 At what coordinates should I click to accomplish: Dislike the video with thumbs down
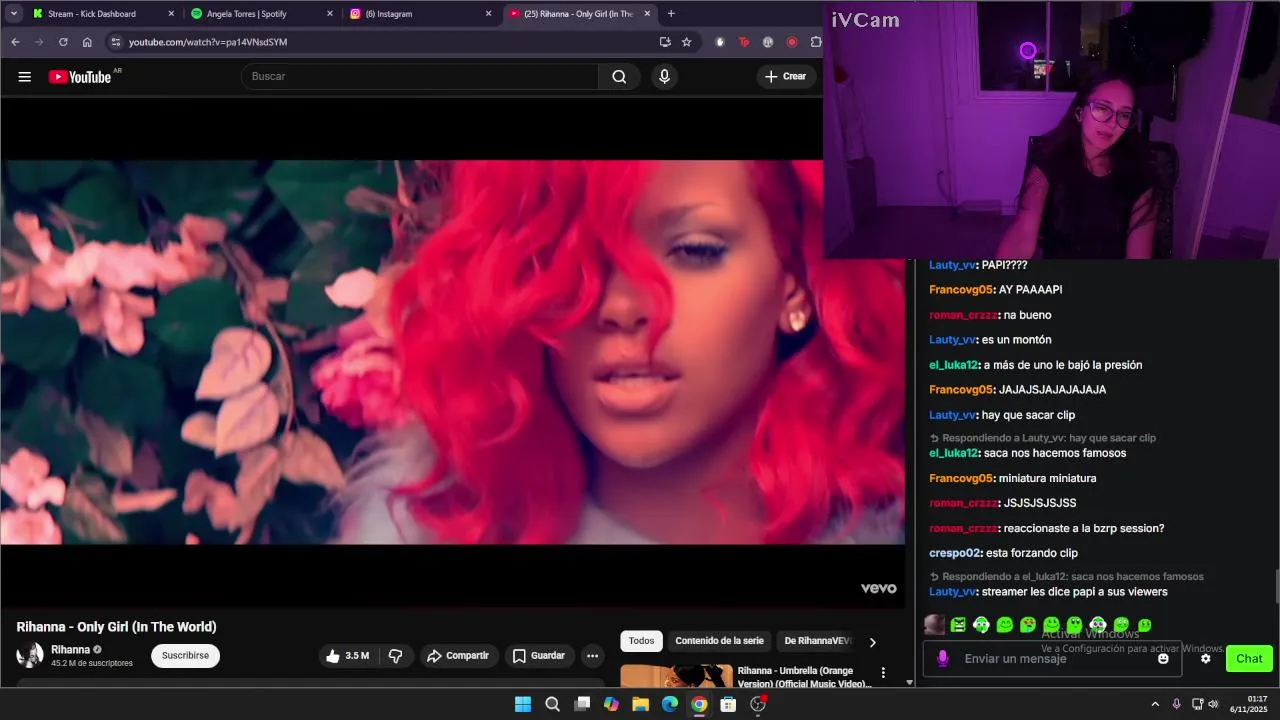(396, 656)
